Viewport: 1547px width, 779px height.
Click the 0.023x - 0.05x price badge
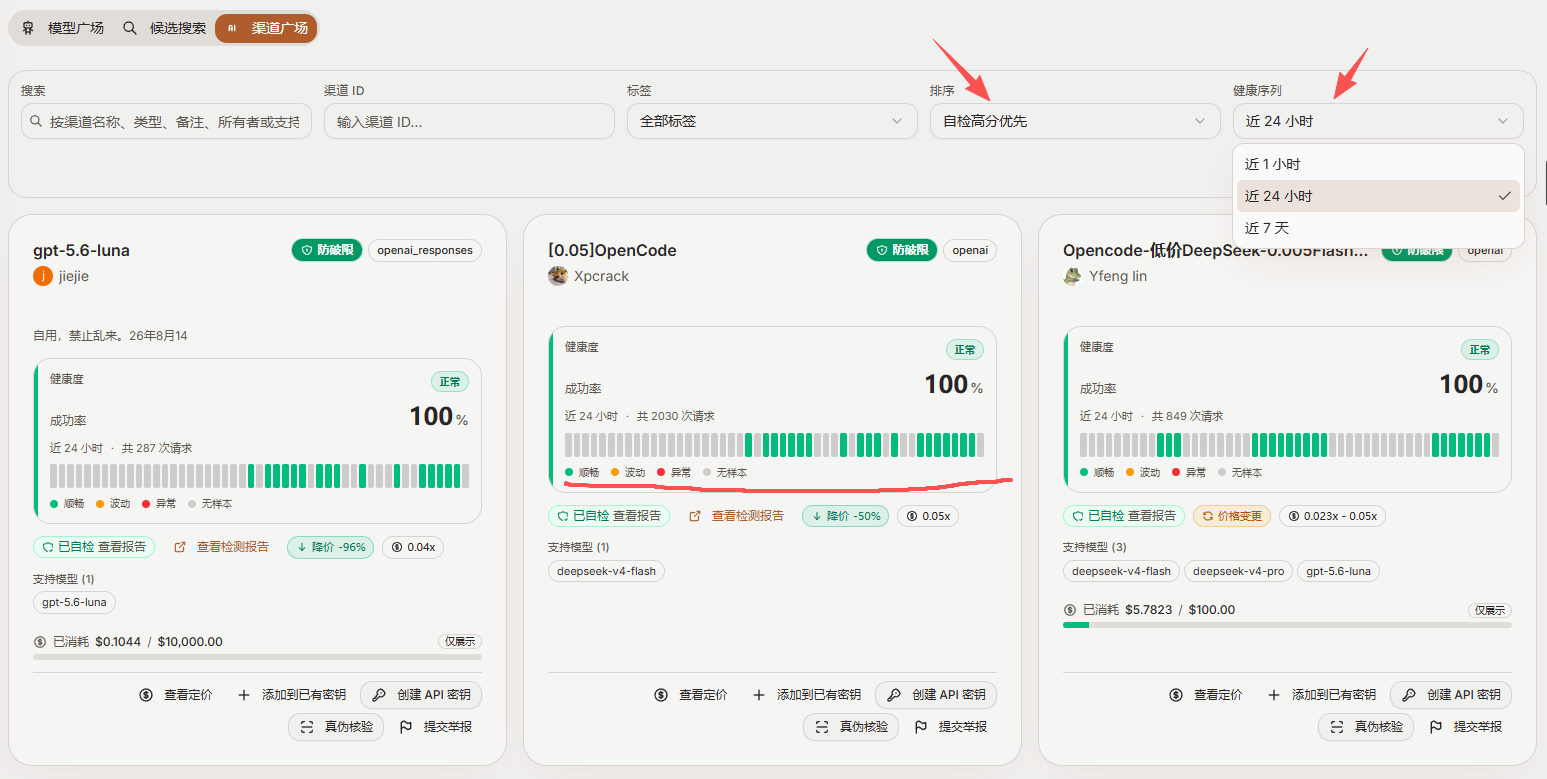pyautogui.click(x=1332, y=516)
